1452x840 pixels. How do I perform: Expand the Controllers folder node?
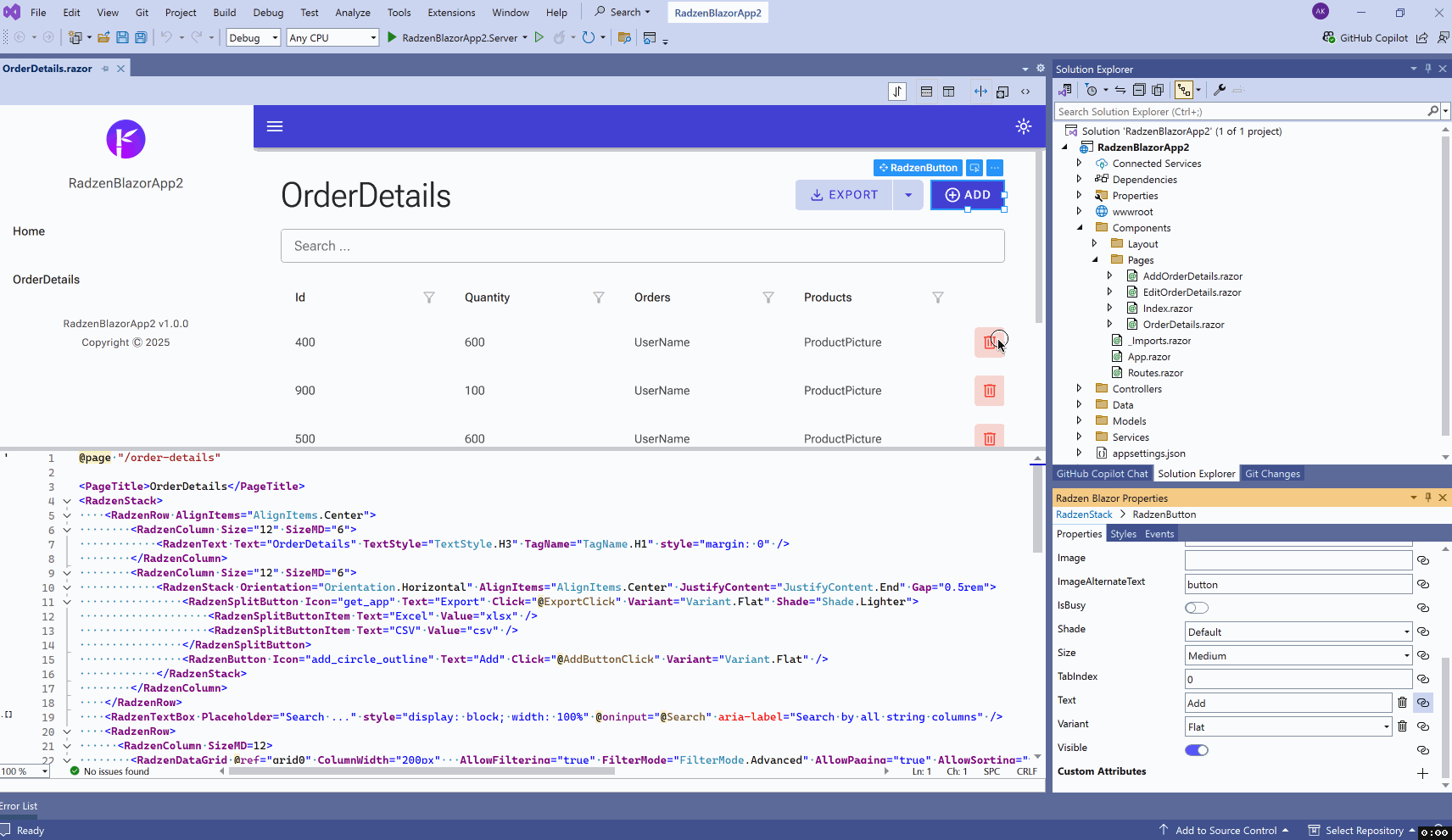1079,388
